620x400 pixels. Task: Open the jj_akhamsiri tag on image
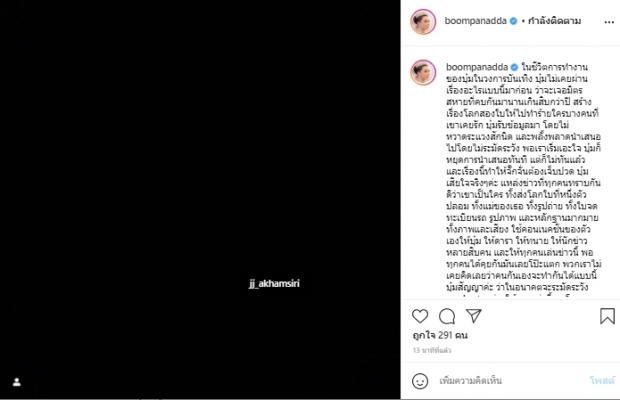click(274, 283)
